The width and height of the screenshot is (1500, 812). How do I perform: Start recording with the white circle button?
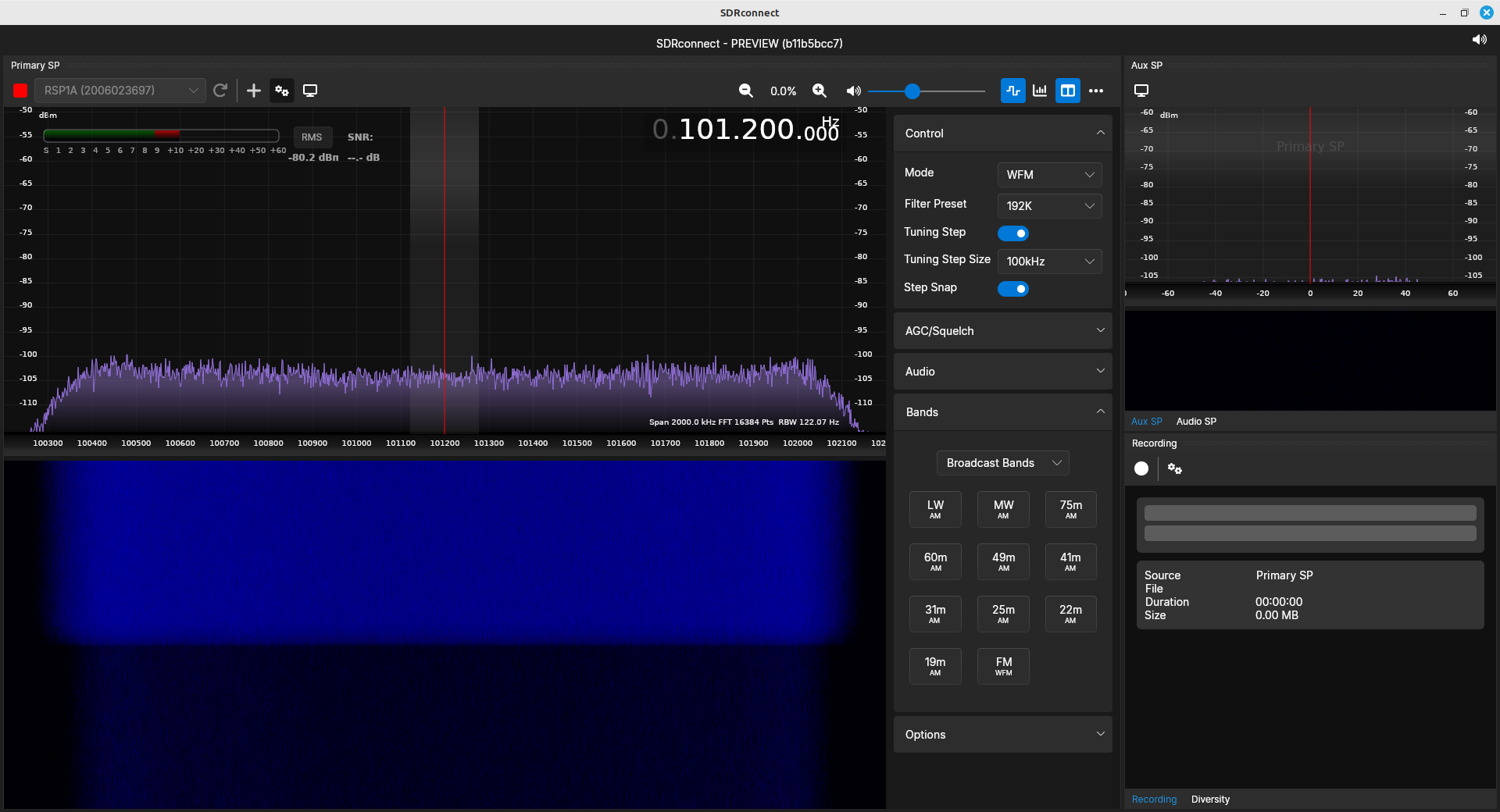[x=1141, y=468]
